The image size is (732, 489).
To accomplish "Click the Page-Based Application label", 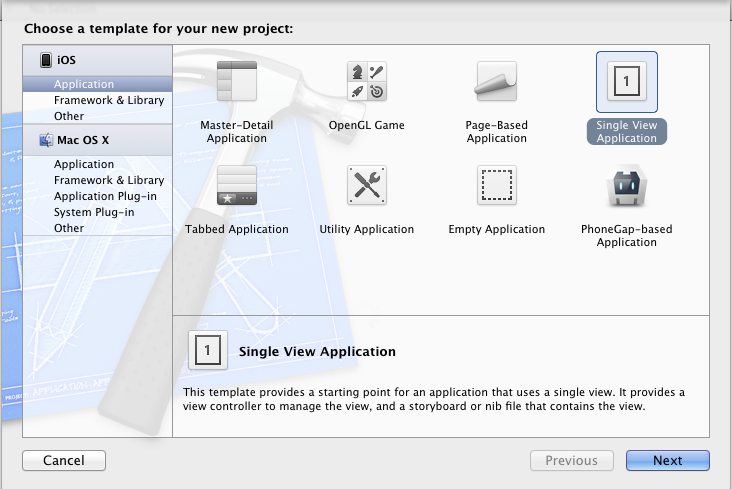I will [496, 132].
